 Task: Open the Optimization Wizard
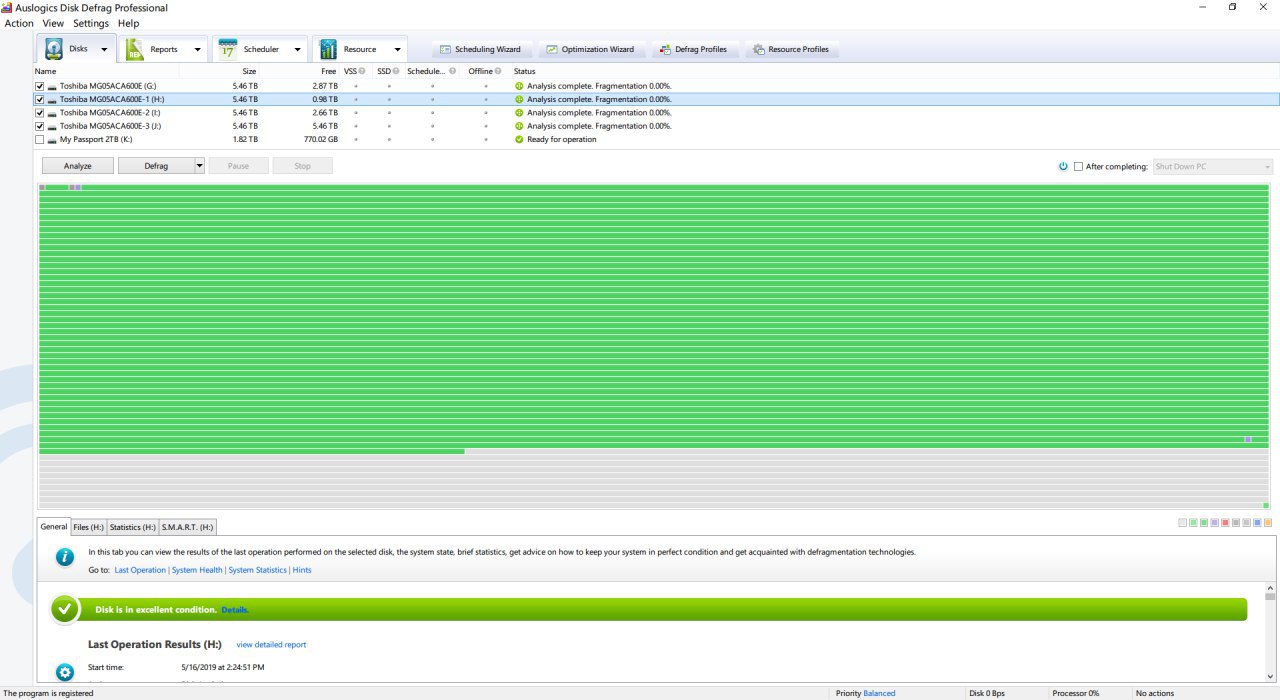pyautogui.click(x=590, y=49)
